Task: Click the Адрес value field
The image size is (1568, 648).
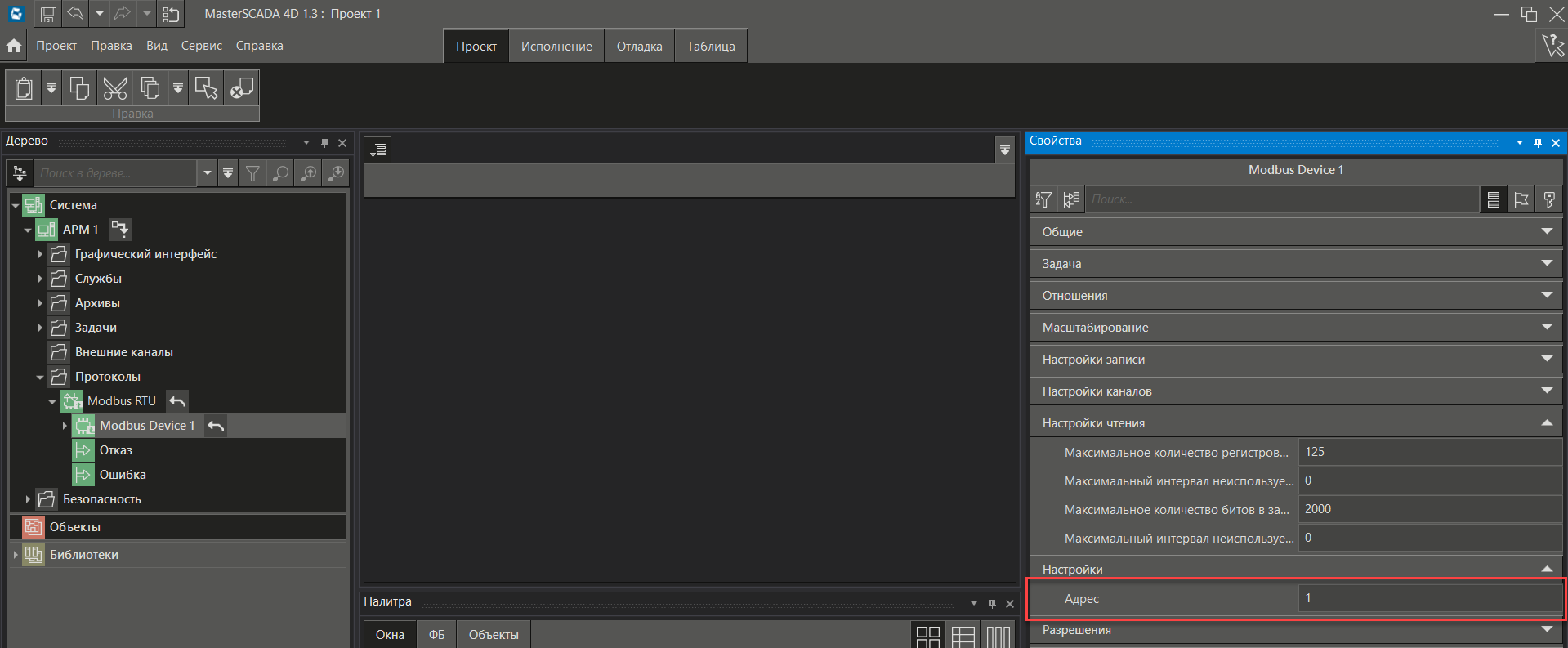Action: tap(1429, 598)
